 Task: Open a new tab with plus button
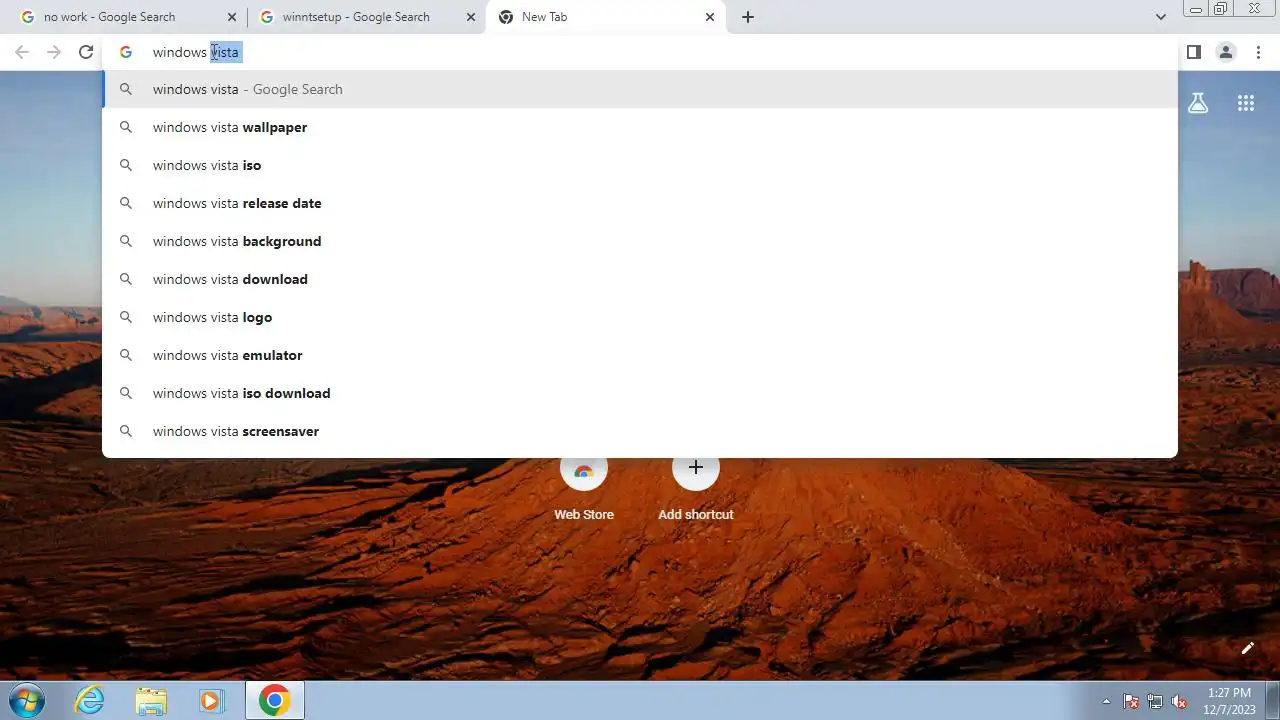coord(748,17)
